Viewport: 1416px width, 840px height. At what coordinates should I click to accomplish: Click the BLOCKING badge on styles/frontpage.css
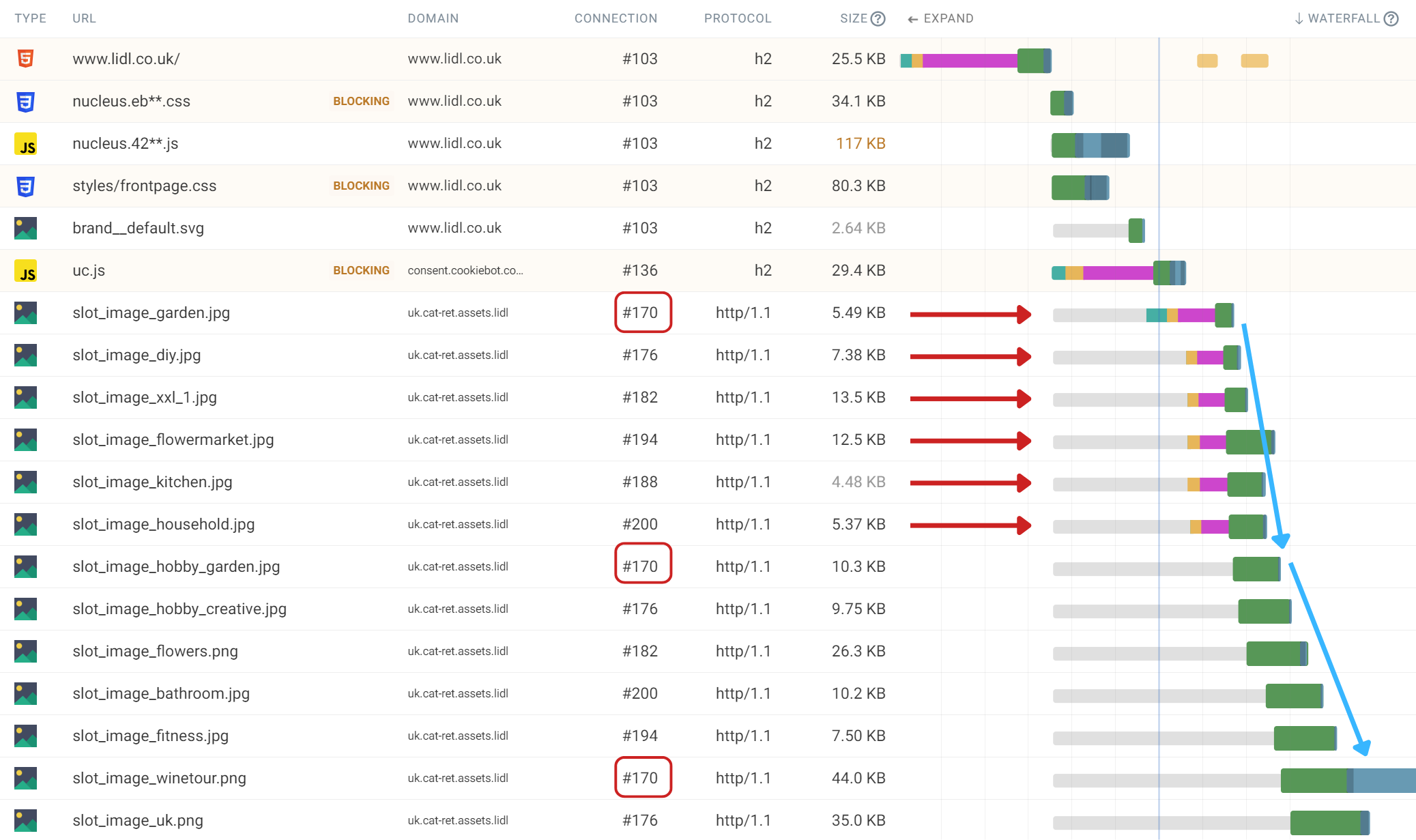[x=362, y=186]
